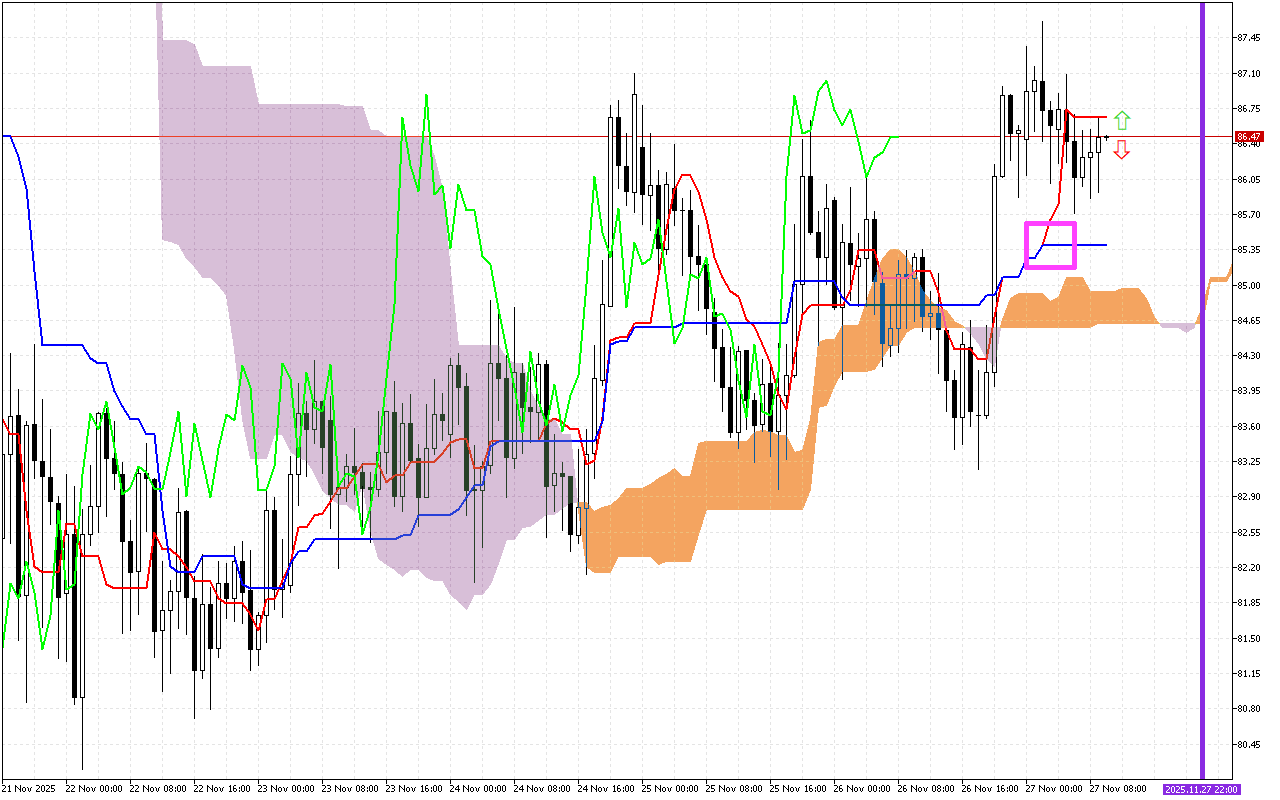Click the 86.05 price axis label
Viewport: 1280px width, 800px height.
point(1248,179)
